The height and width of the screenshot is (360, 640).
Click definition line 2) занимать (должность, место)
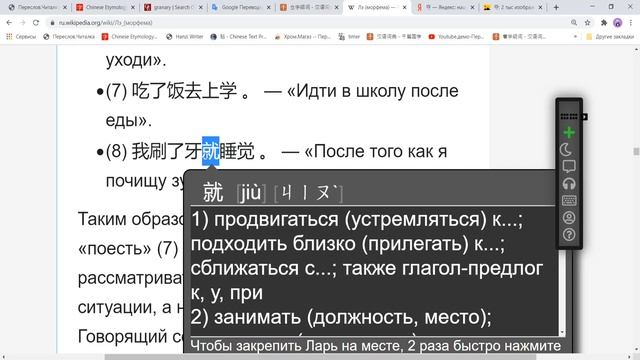coord(341,317)
